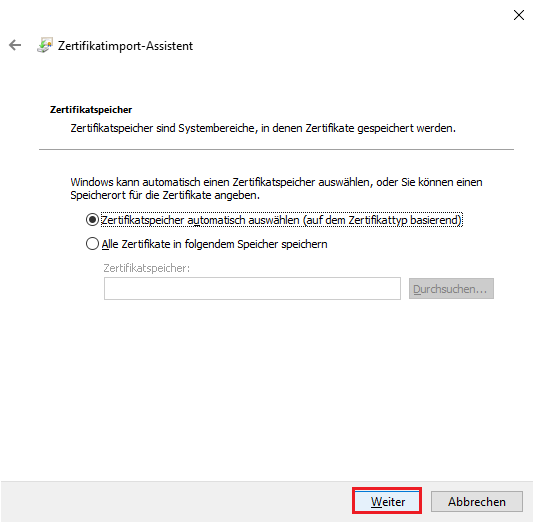Click the paragraph starting 'Windows kann automatisch'
The image size is (533, 523).
[x=276, y=189]
